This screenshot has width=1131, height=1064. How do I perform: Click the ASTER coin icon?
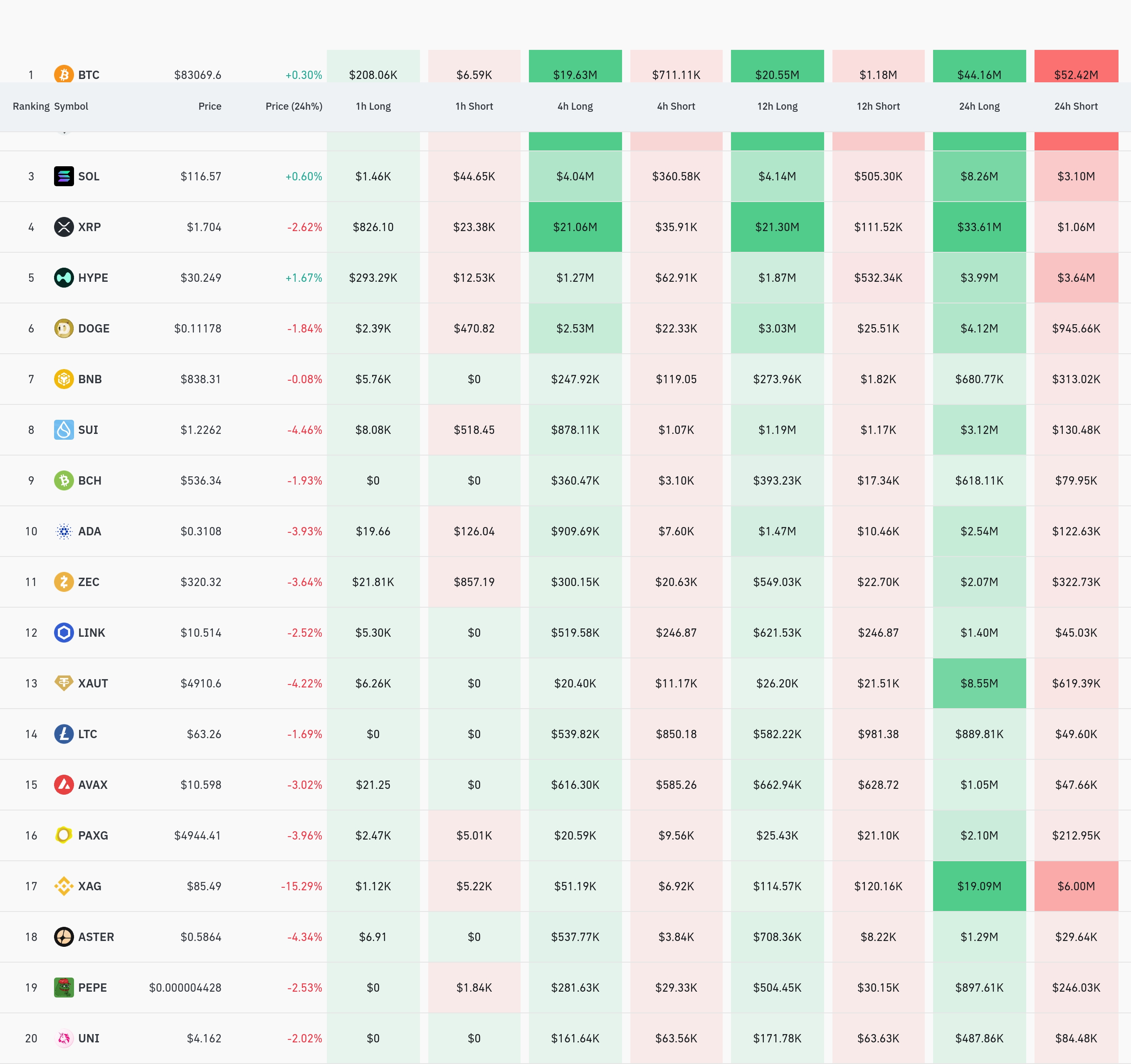click(64, 937)
